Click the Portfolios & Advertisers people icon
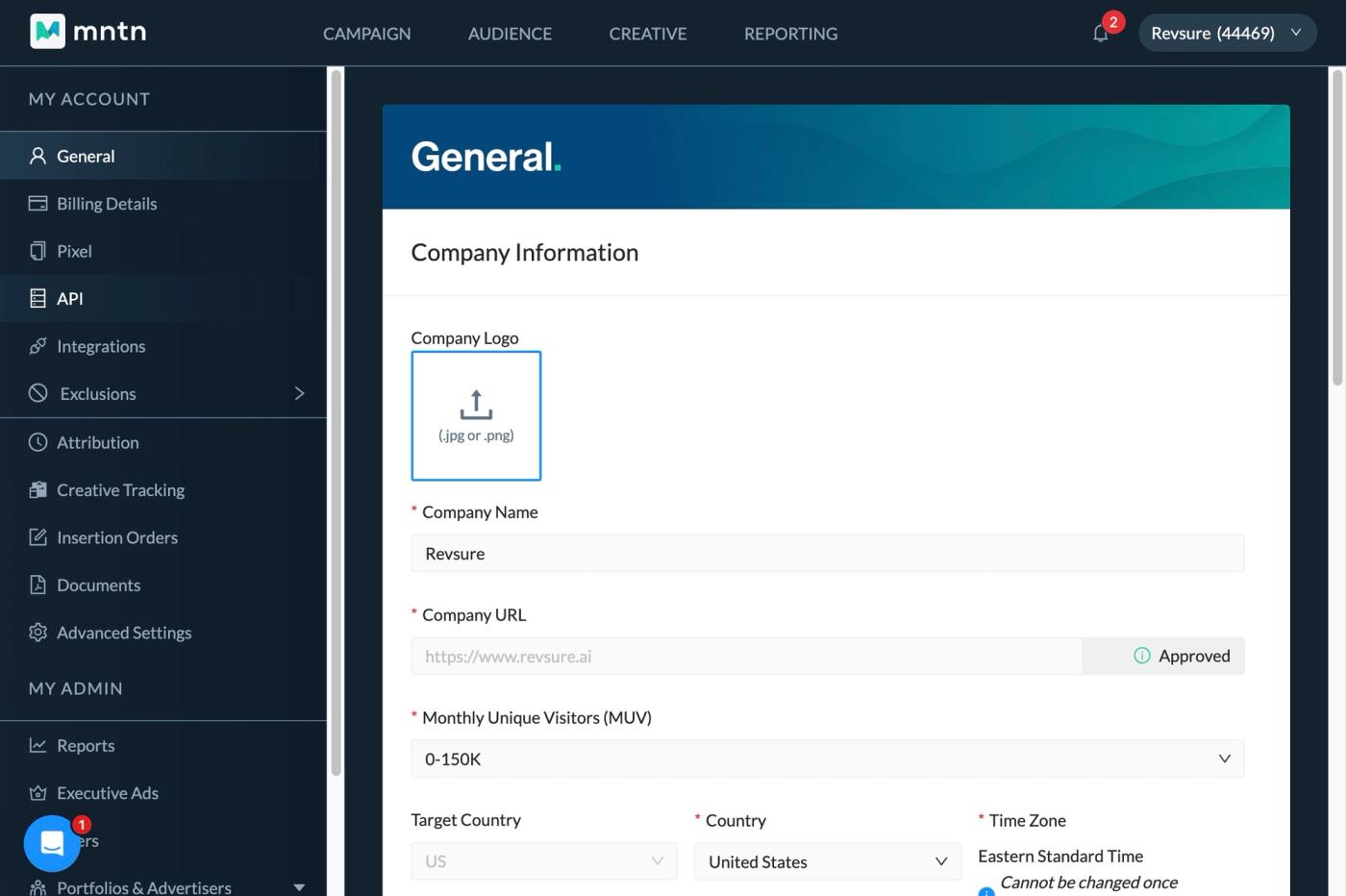 [x=37, y=887]
